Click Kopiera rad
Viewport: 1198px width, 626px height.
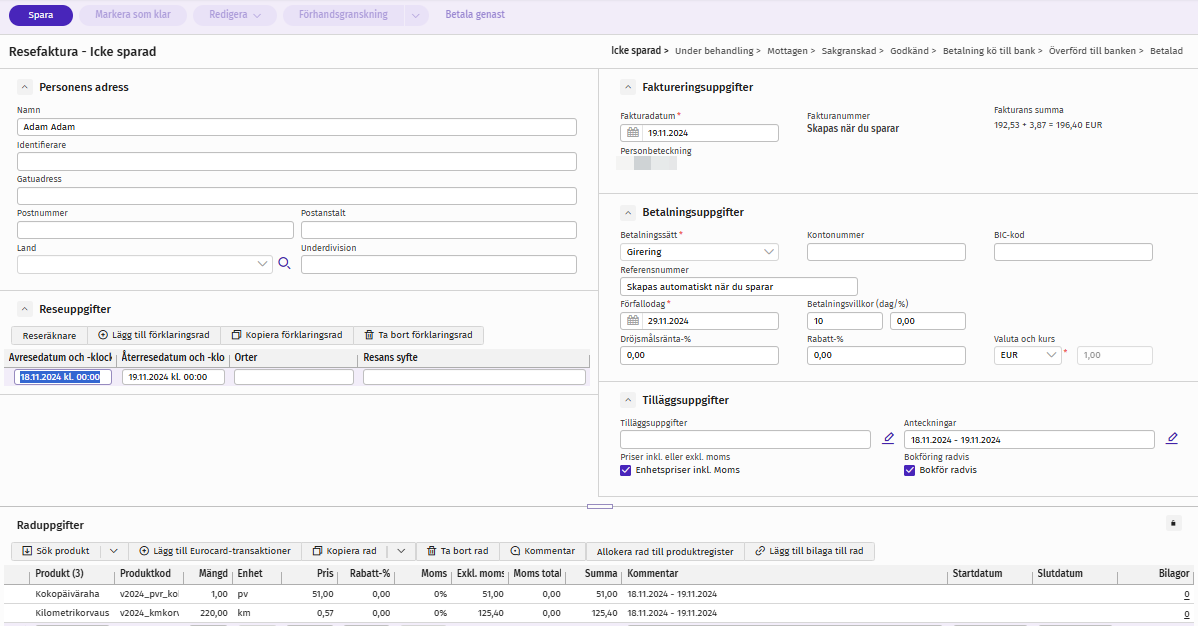point(345,551)
